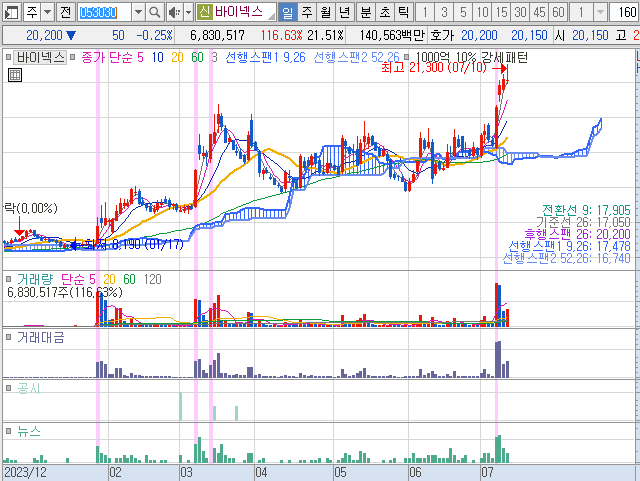The height and width of the screenshot is (481, 640).
Task: Click the 거래량 volume indicator label
Action: click(35, 279)
